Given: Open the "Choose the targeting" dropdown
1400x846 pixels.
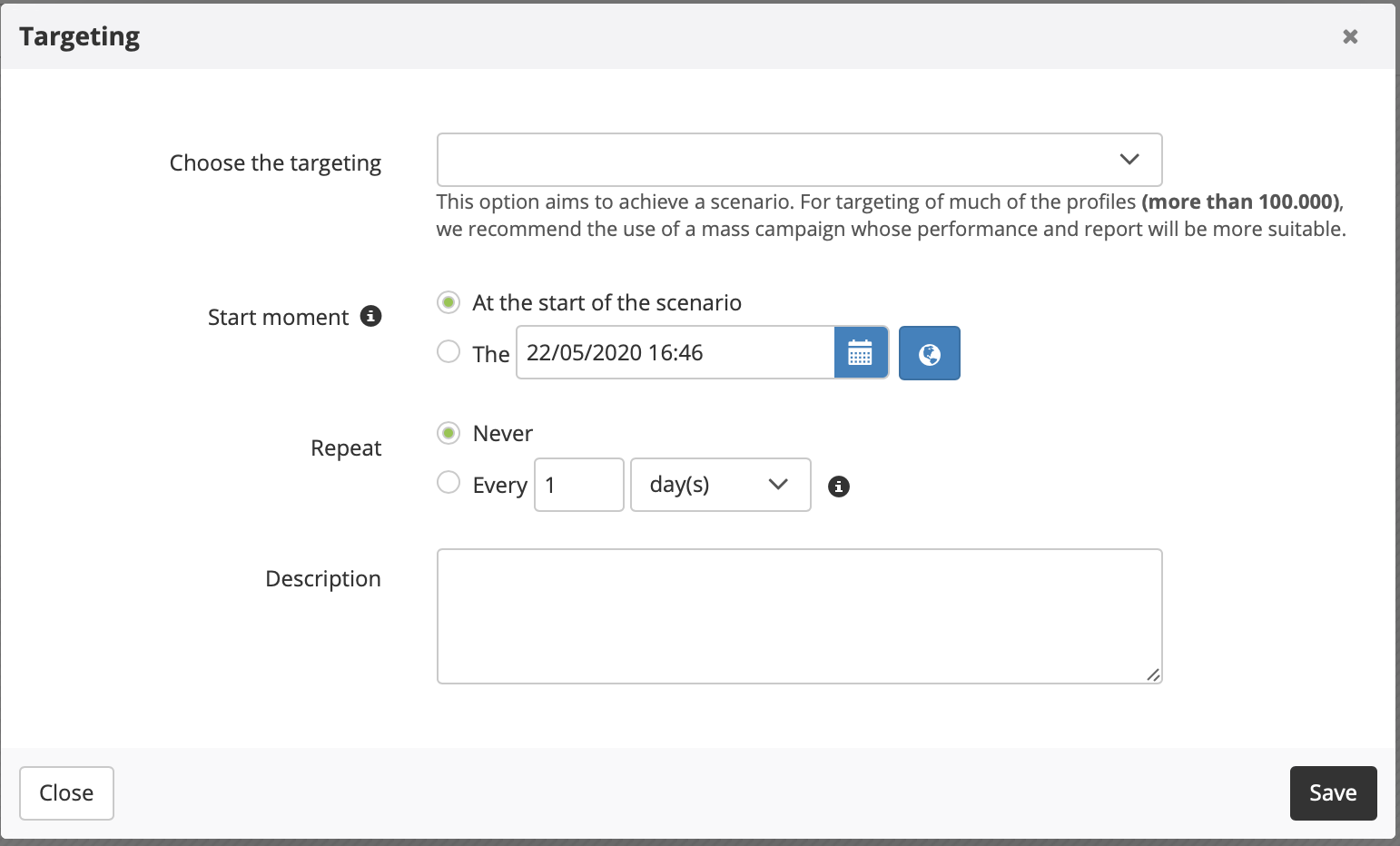Looking at the screenshot, I should tap(799, 160).
